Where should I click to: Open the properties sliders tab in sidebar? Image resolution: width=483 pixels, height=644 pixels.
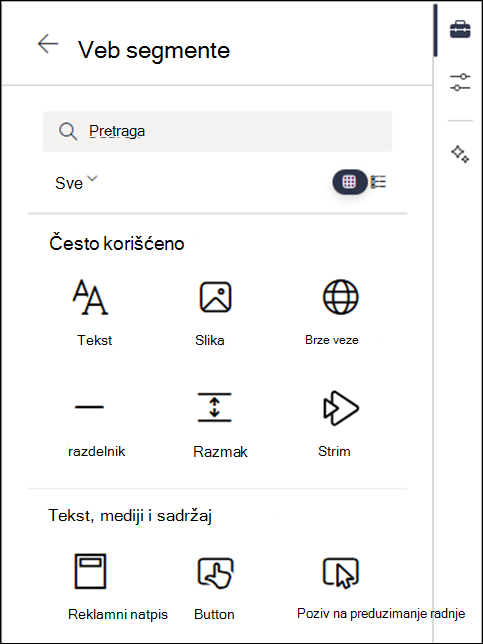(x=460, y=82)
